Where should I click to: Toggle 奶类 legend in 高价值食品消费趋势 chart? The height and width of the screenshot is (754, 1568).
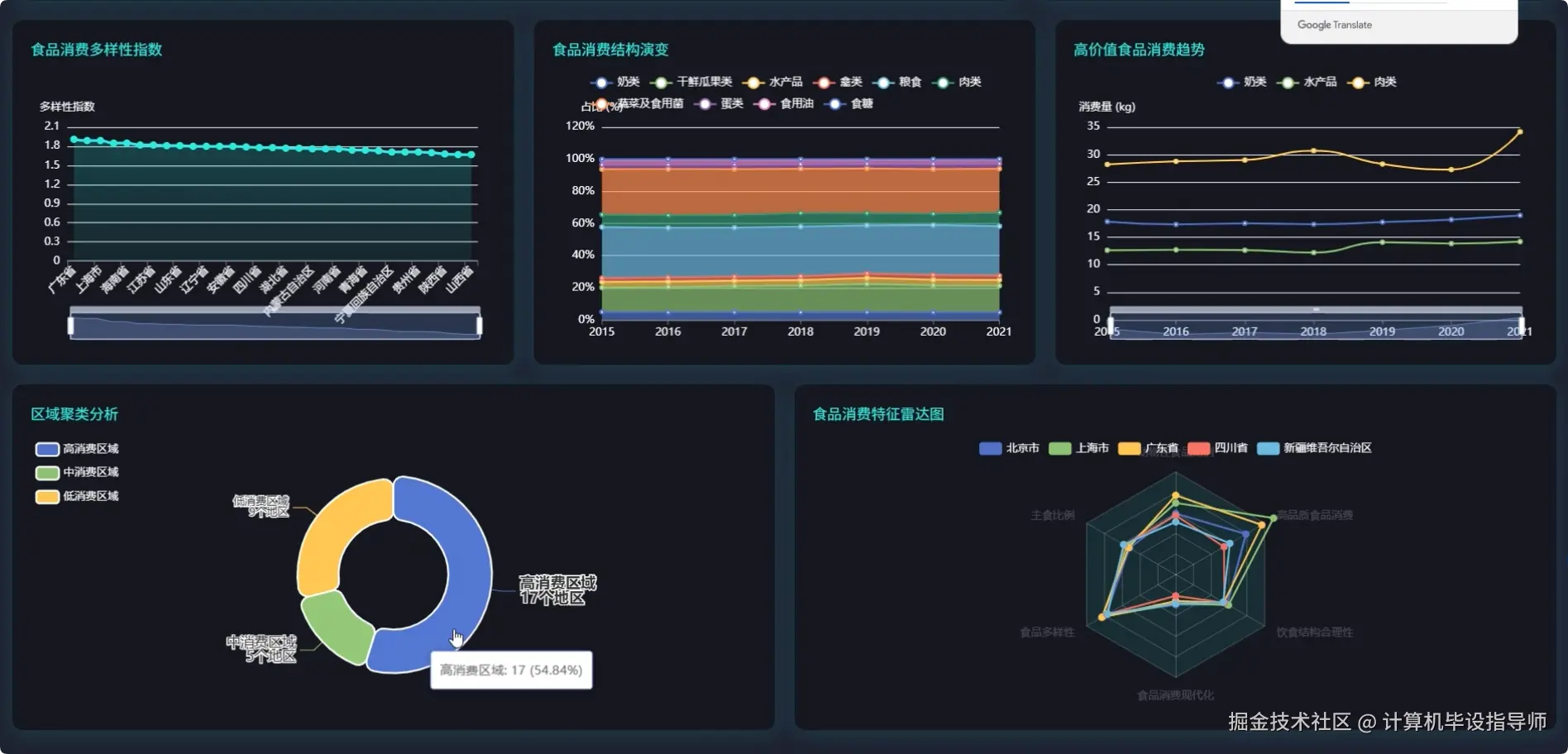click(1242, 82)
